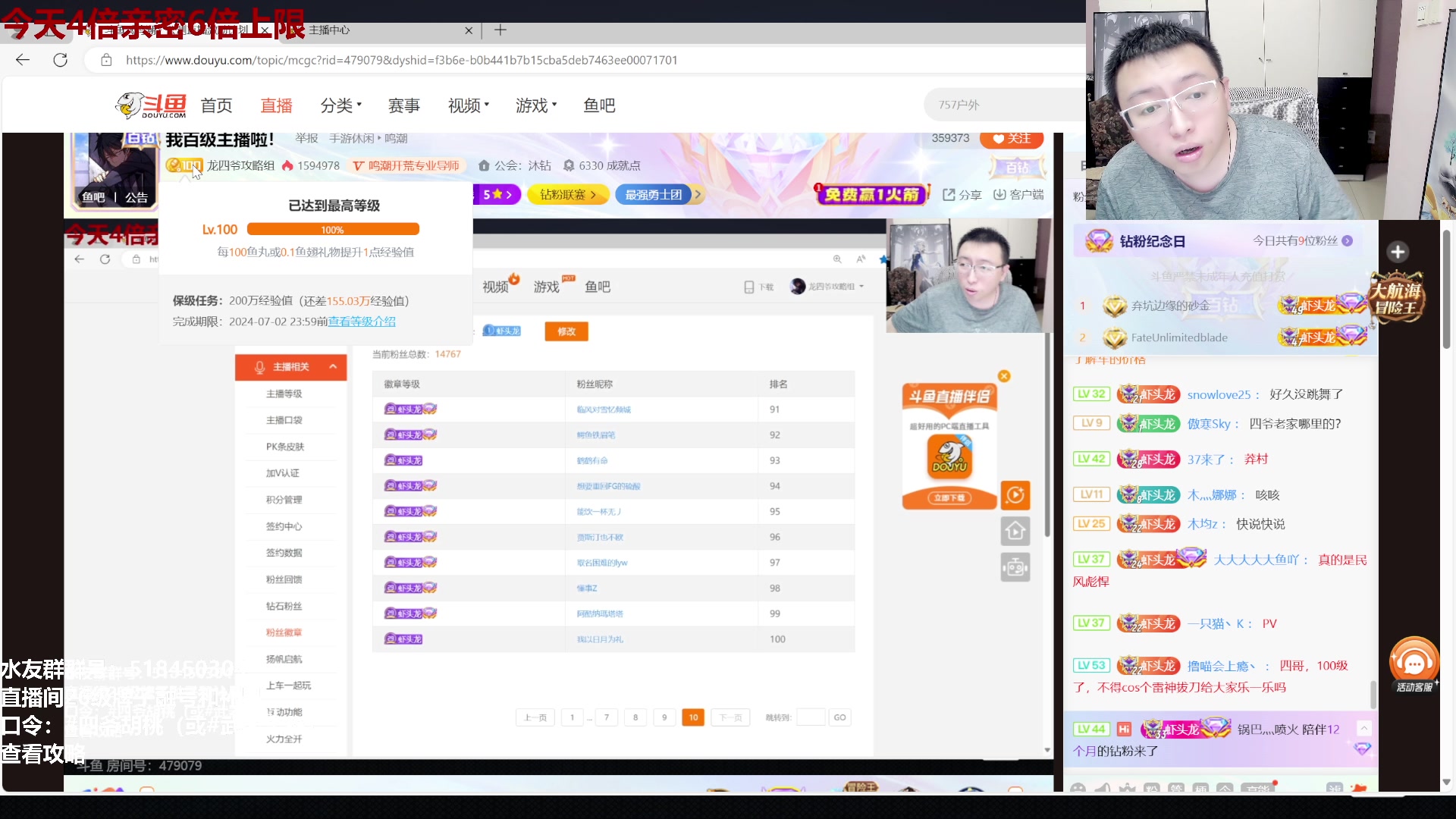
Task: Click the 客户端 download icon
Action: tap(1018, 195)
